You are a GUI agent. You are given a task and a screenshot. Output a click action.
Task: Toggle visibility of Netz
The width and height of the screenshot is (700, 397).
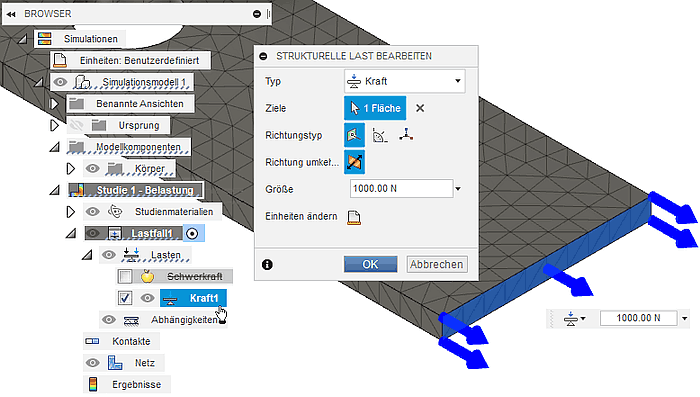coord(92,363)
